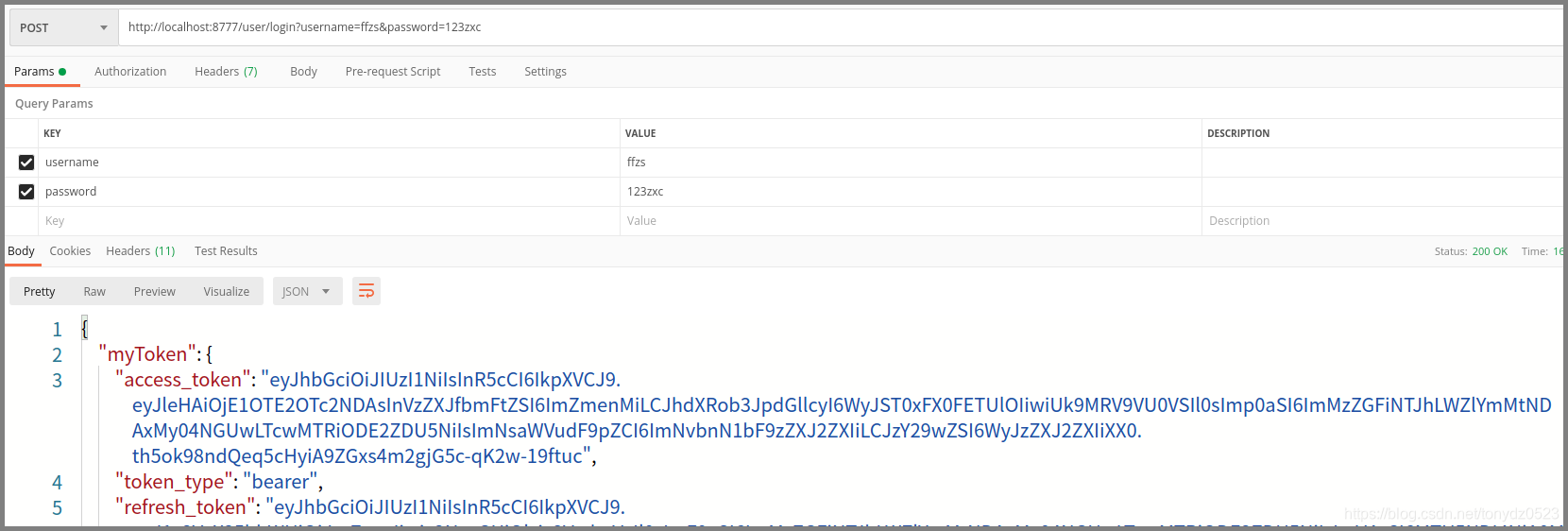Image resolution: width=1568 pixels, height=531 pixels.
Task: Click the ffzs value cell
Action: [911, 163]
